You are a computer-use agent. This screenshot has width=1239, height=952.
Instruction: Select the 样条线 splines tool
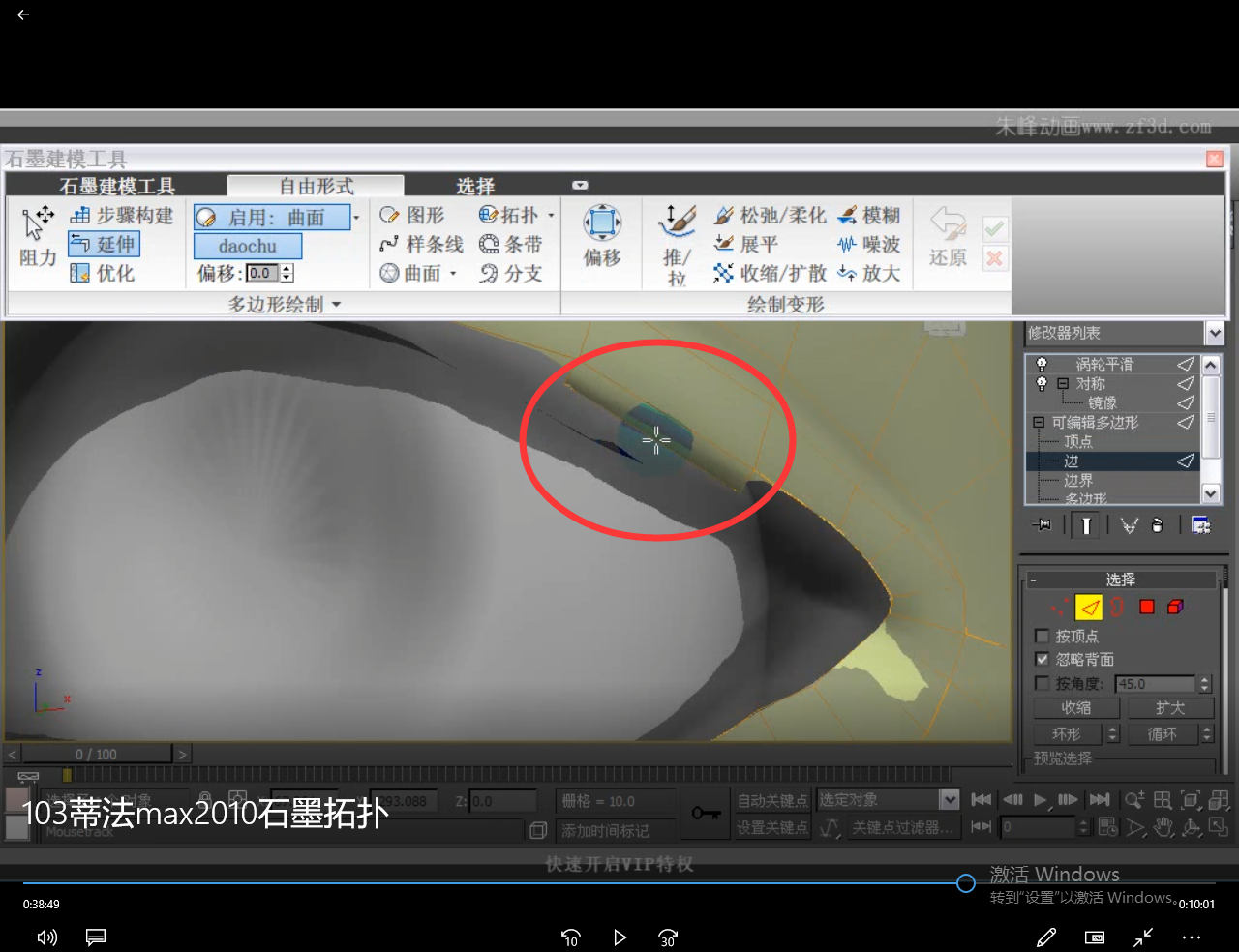[421, 244]
